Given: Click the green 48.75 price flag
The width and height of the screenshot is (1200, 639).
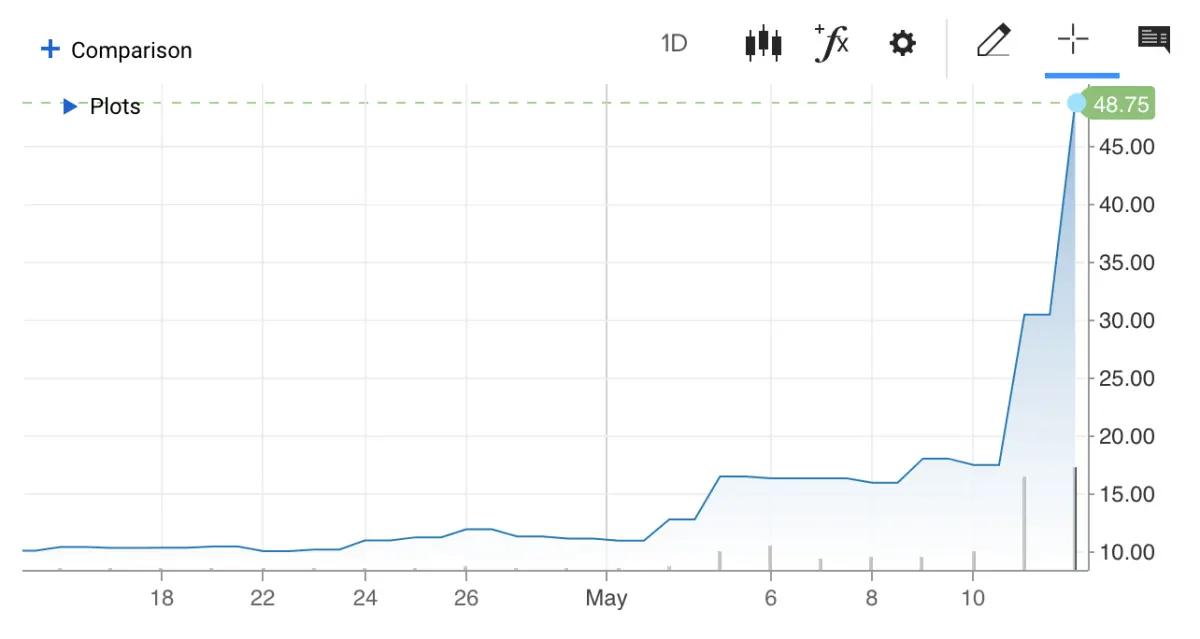Looking at the screenshot, I should [1124, 103].
